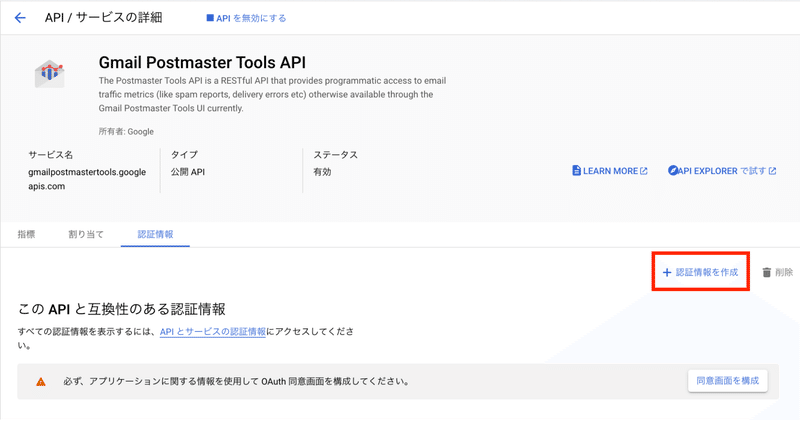
Task: Click the orange warning triangle icon
Action: (x=41, y=382)
